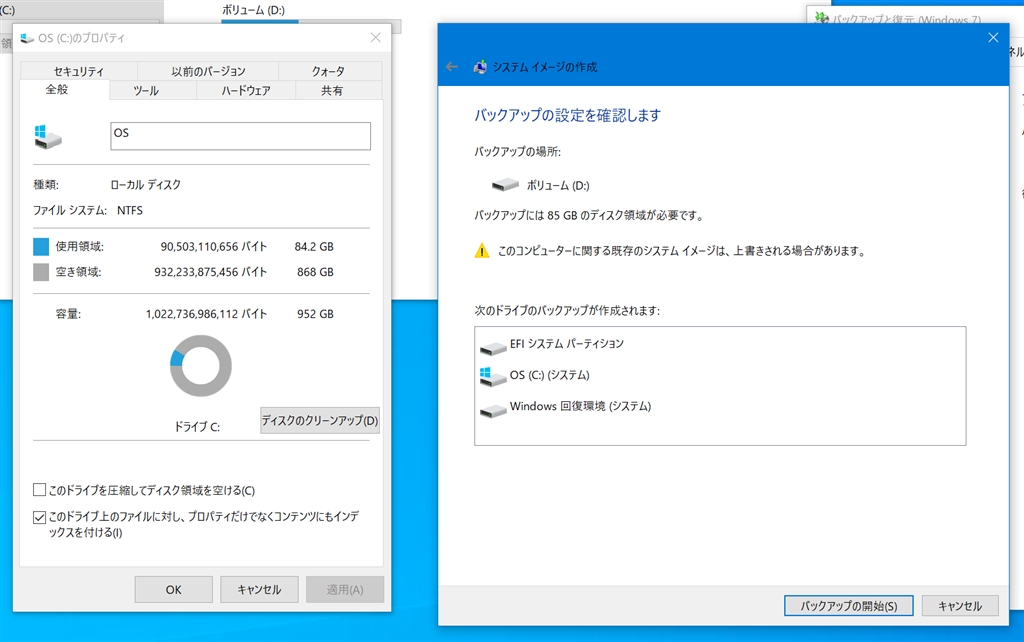Click the ボリューム (D:) backup location text
The image size is (1024, 642).
click(x=558, y=185)
